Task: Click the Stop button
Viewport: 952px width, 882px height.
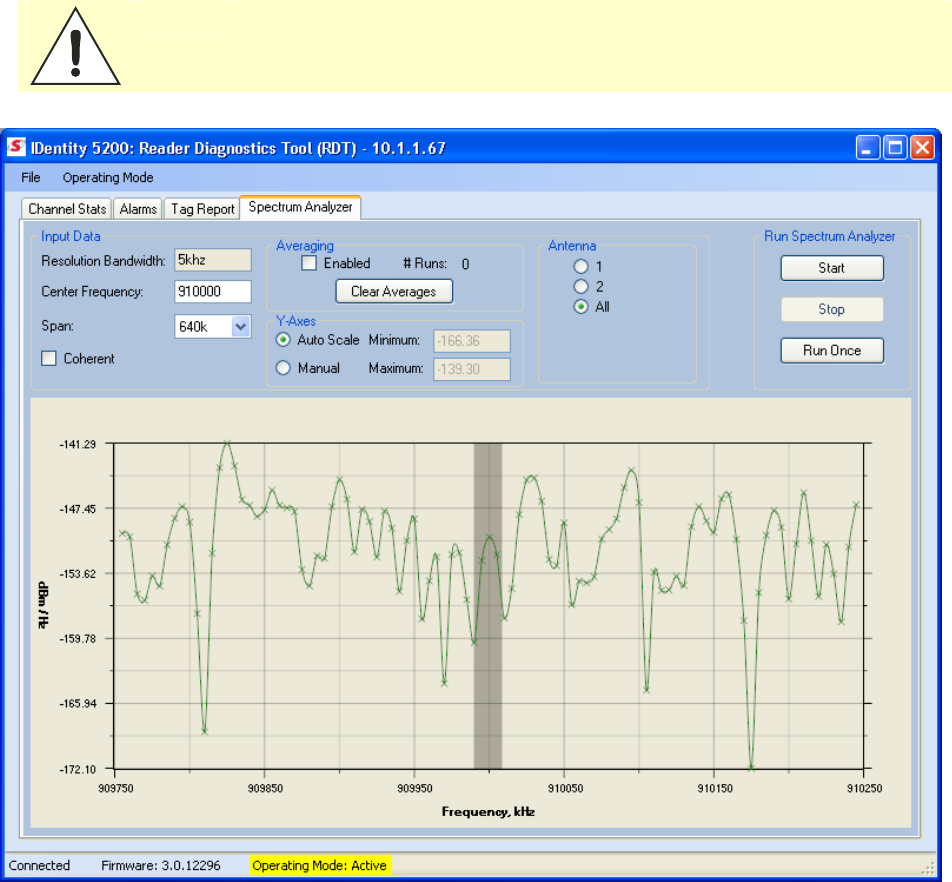Action: (832, 309)
